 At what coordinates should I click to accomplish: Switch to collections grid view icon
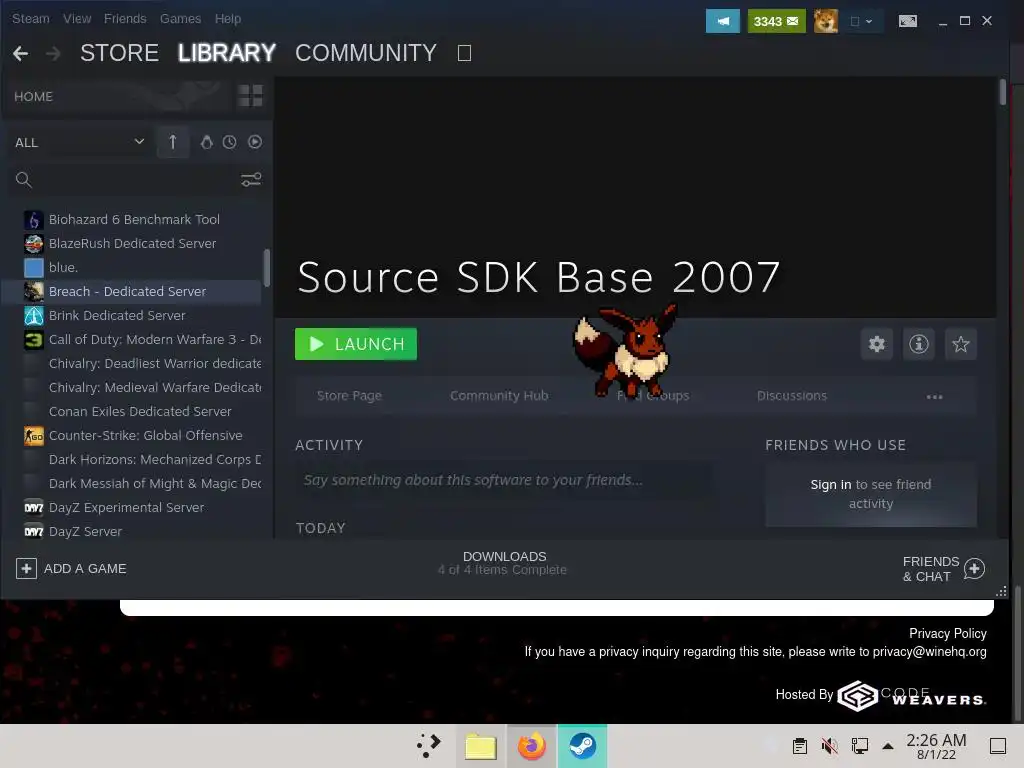point(250,96)
